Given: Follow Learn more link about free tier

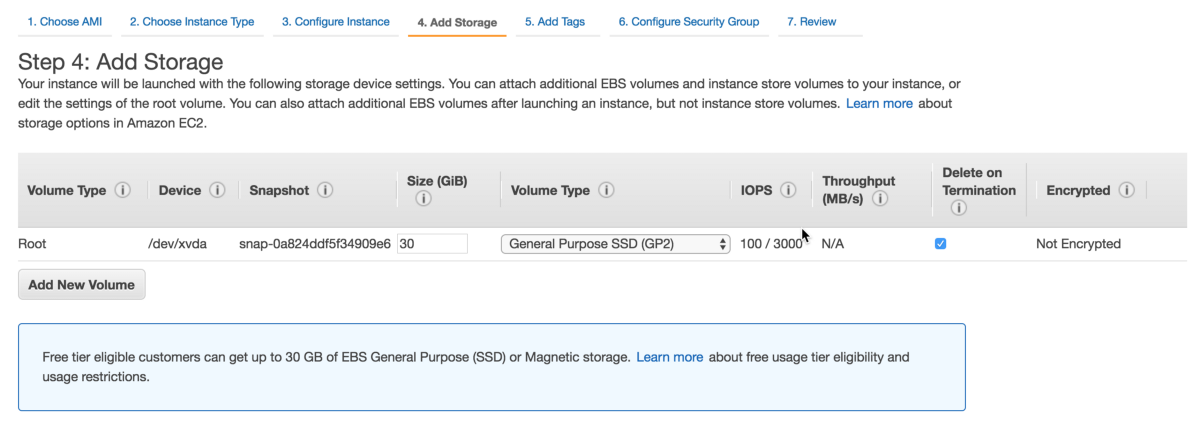Looking at the screenshot, I should pyautogui.click(x=669, y=357).
